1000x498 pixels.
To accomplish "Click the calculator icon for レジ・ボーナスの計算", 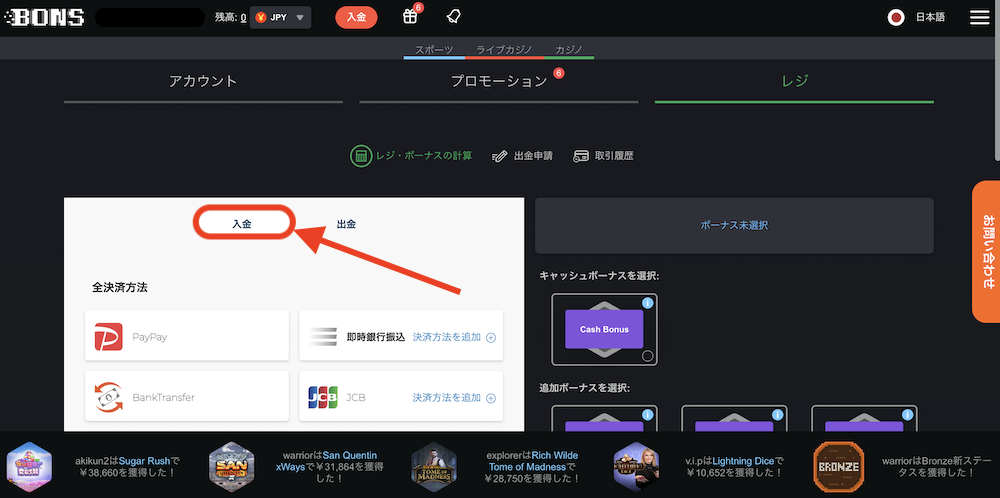I will pyautogui.click(x=360, y=156).
